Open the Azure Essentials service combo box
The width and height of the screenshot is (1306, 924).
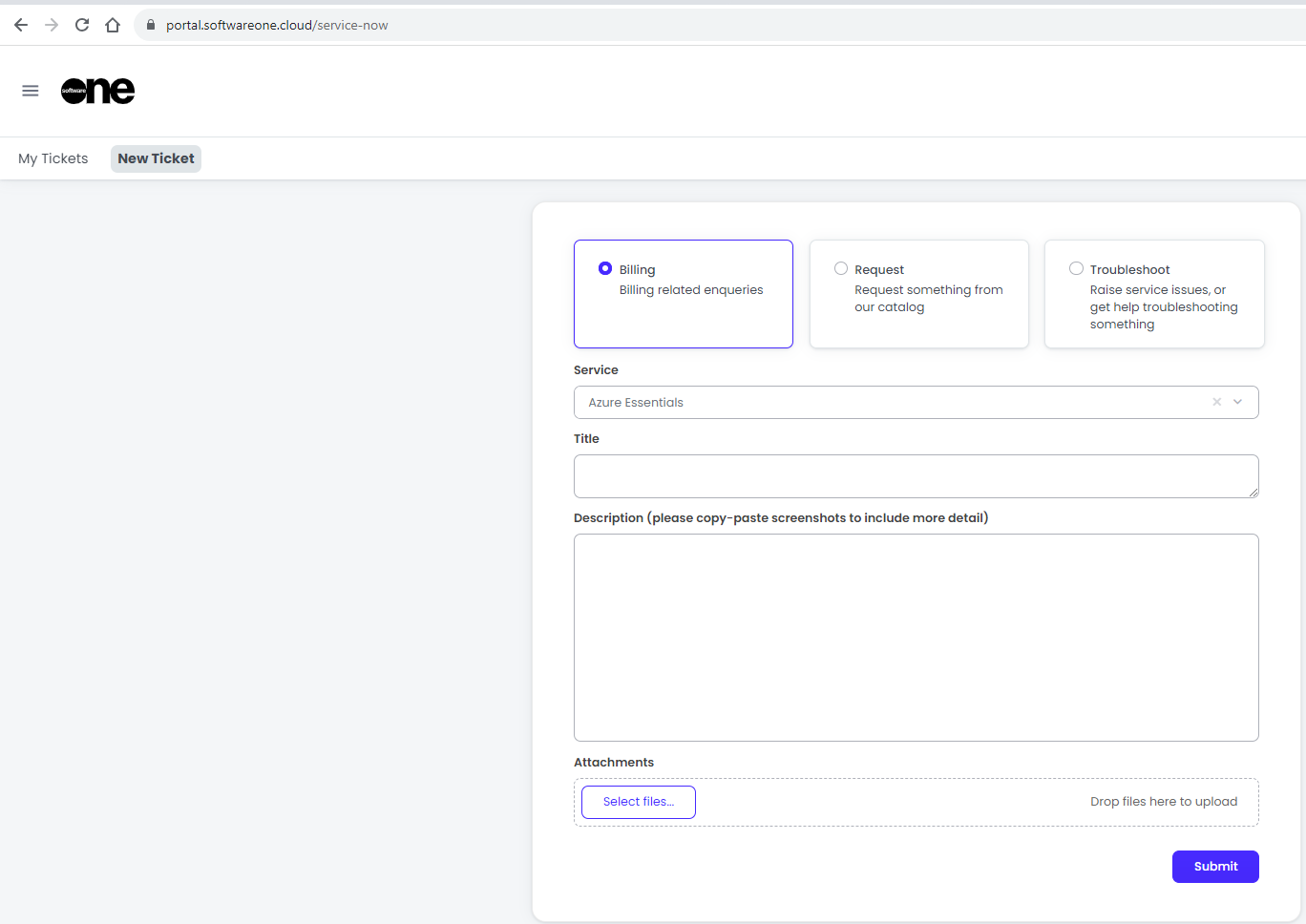pyautogui.click(x=888, y=402)
